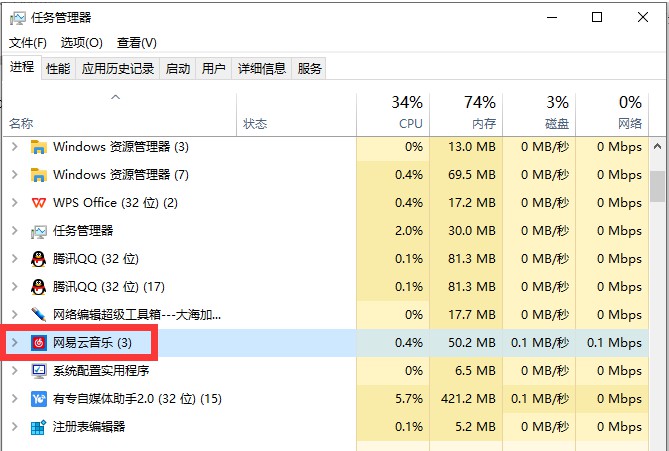Click the first Windows 资源管理器 (3) folder icon
This screenshot has height=451, width=669.
click(x=38, y=147)
